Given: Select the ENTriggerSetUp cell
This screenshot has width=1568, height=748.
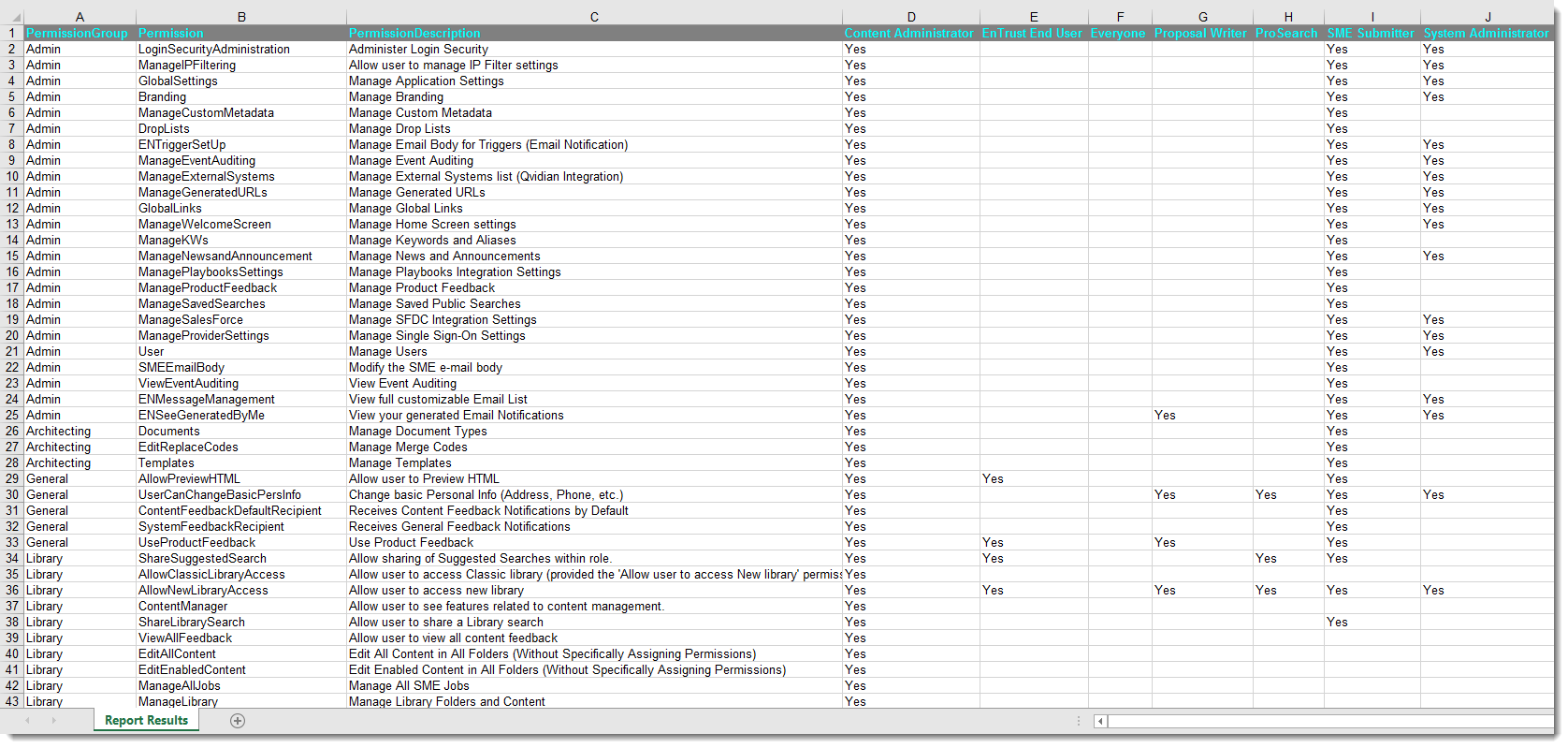Looking at the screenshot, I should pyautogui.click(x=241, y=144).
